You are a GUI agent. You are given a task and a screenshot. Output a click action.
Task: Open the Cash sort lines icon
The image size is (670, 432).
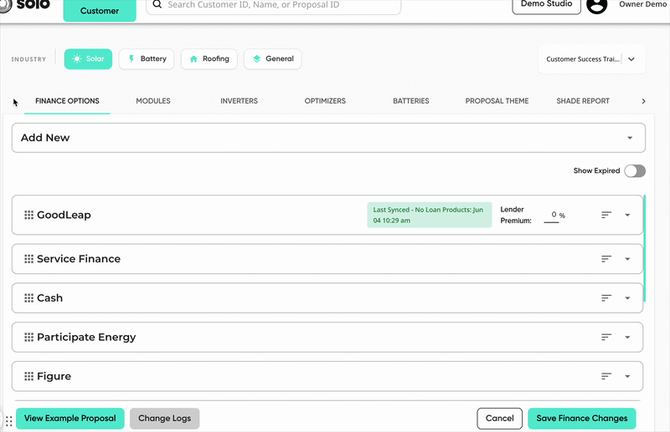606,298
